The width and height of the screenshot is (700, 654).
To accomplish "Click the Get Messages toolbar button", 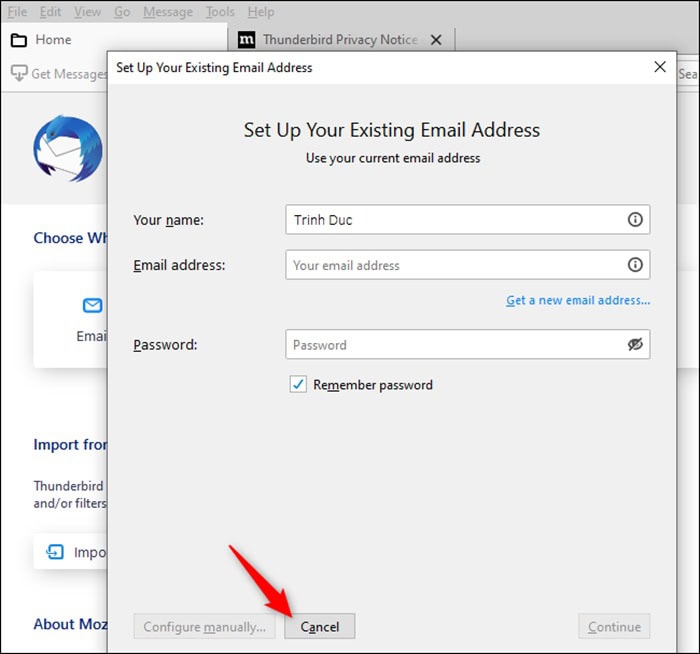I will [59, 73].
